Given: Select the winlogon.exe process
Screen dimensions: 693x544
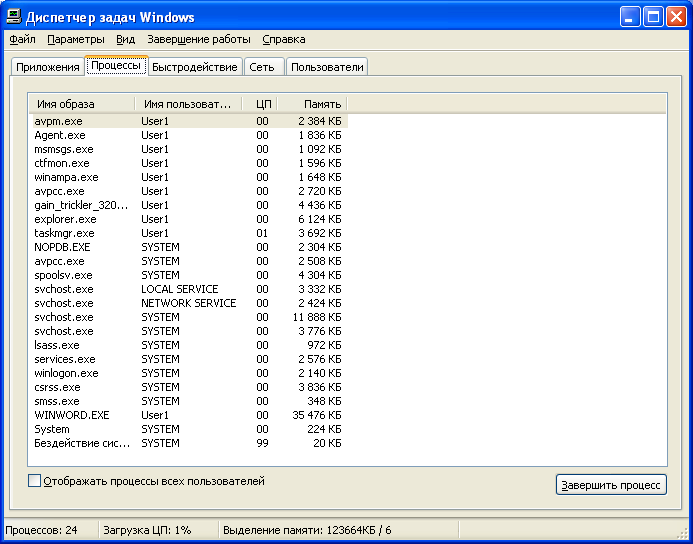Looking at the screenshot, I should (x=190, y=373).
